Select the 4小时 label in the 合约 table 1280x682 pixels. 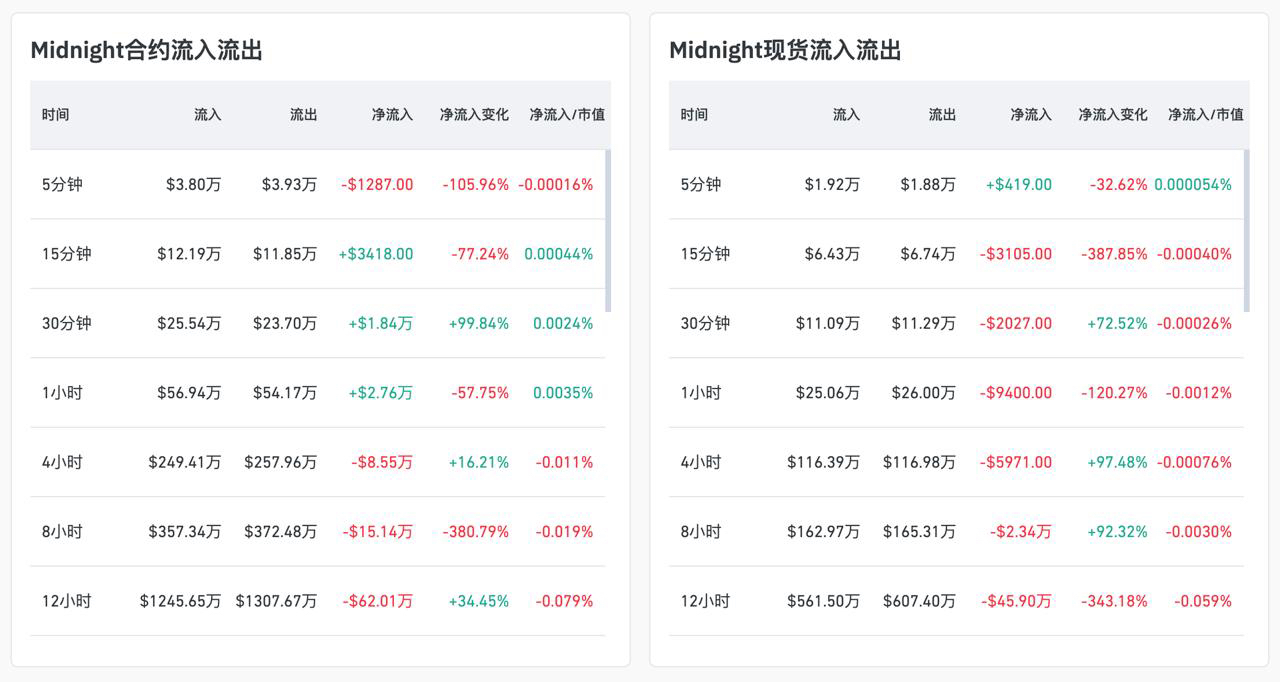[62, 462]
